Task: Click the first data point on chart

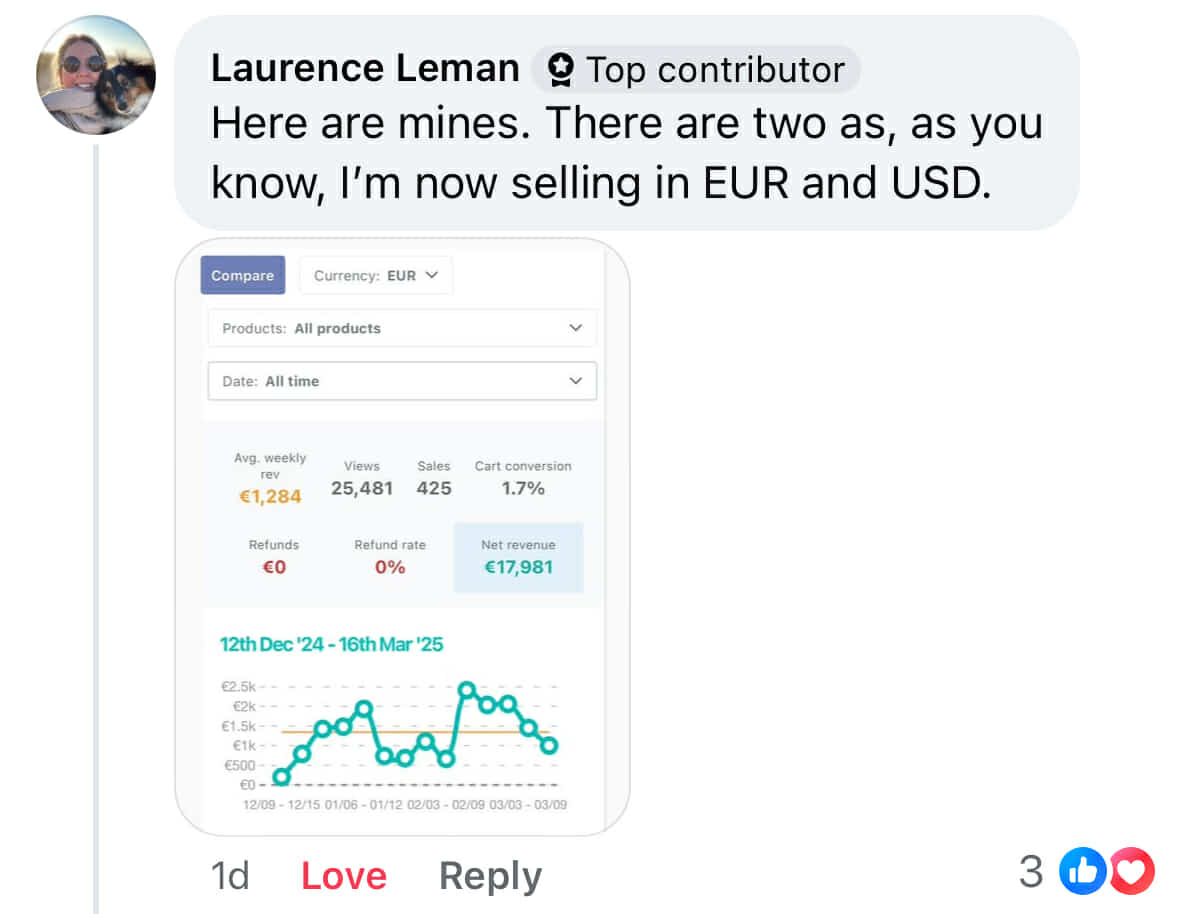Action: [281, 775]
